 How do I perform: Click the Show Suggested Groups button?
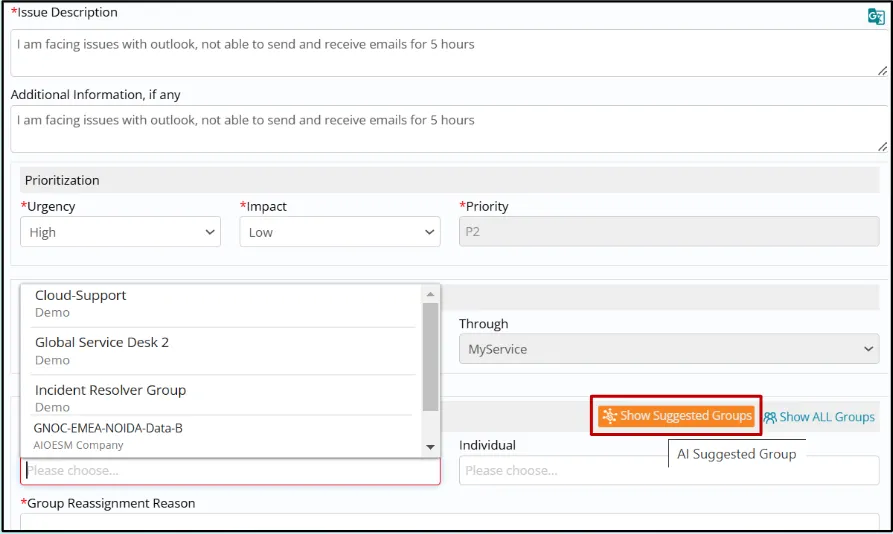[676, 416]
